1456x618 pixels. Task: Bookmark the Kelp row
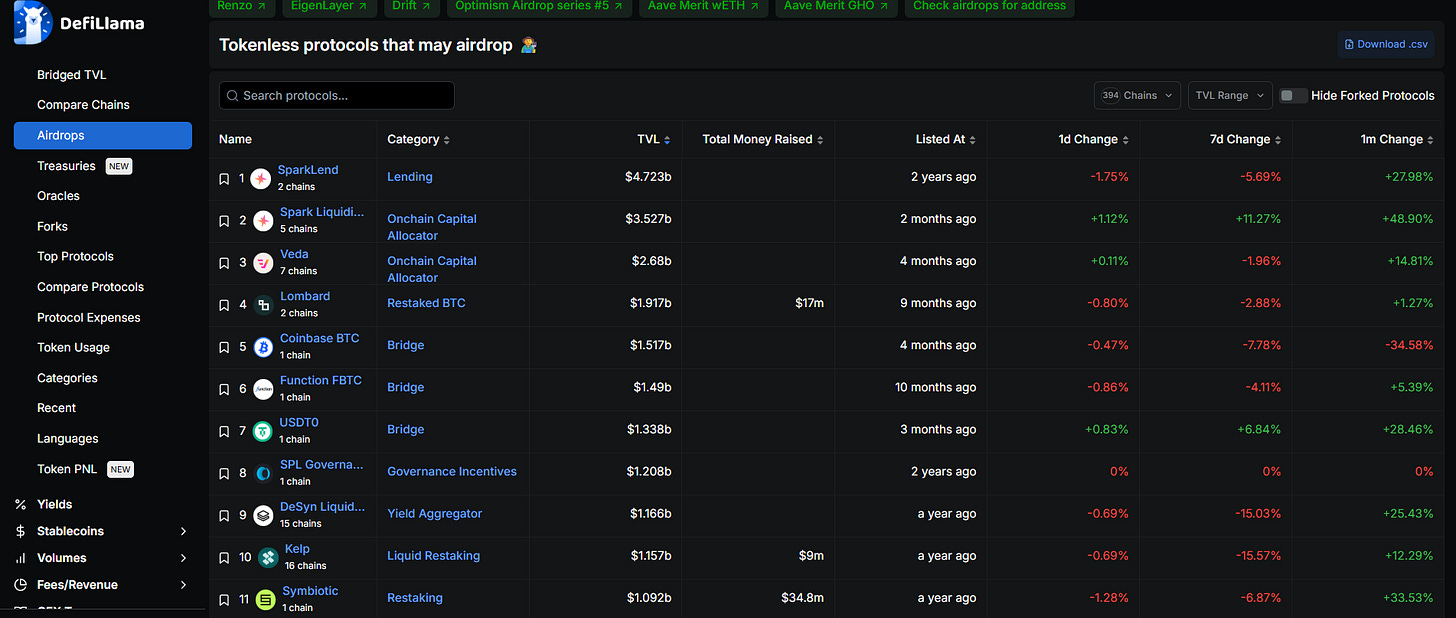[224, 557]
